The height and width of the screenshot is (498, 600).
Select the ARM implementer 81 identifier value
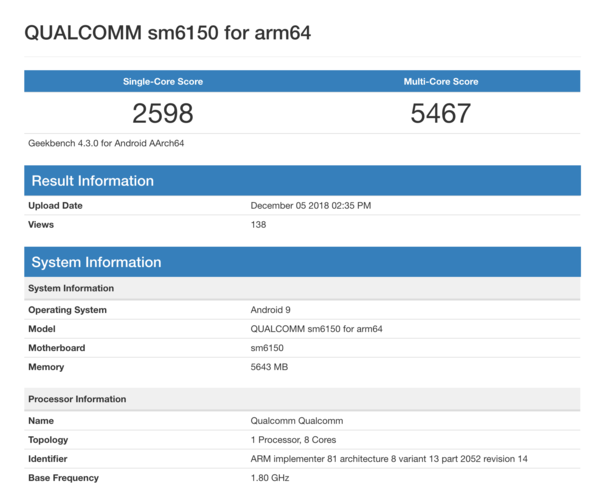click(389, 459)
